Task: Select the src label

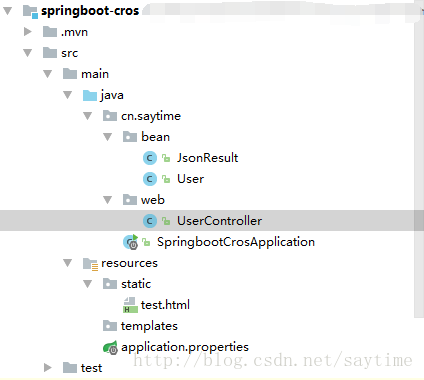Action: tap(70, 53)
